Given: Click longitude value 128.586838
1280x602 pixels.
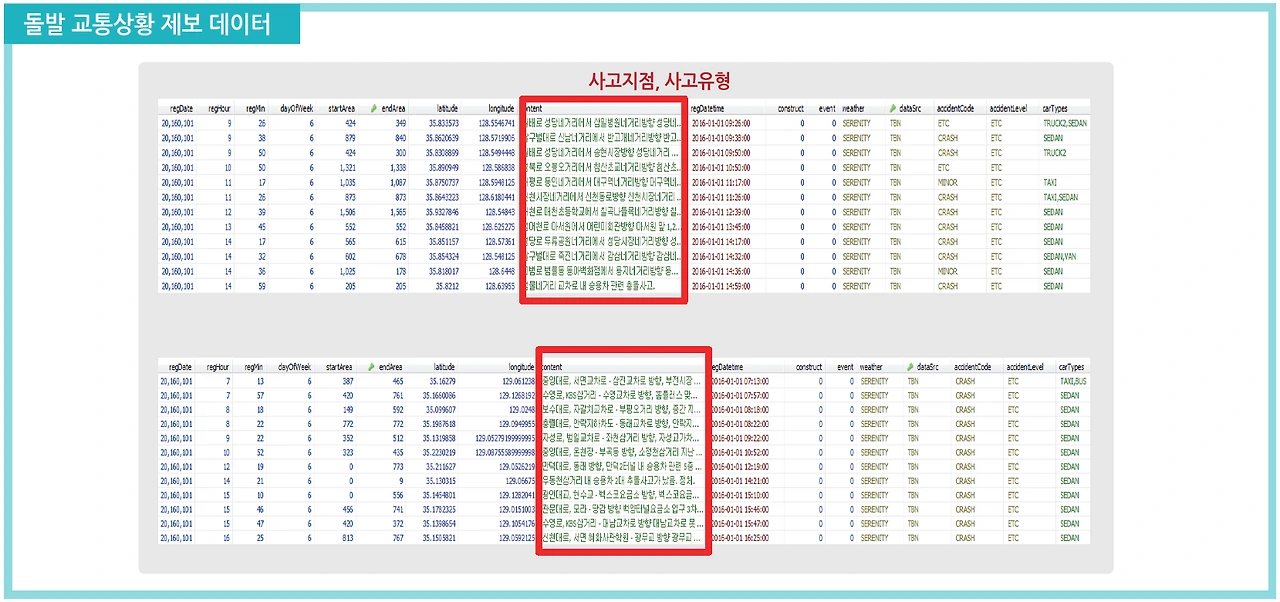Looking at the screenshot, I should 497,167.
